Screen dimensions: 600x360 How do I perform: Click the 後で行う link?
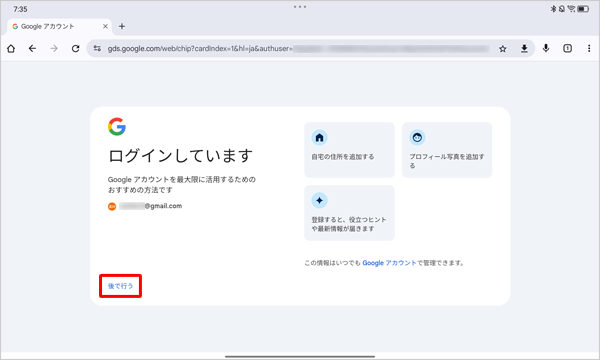[x=121, y=286]
